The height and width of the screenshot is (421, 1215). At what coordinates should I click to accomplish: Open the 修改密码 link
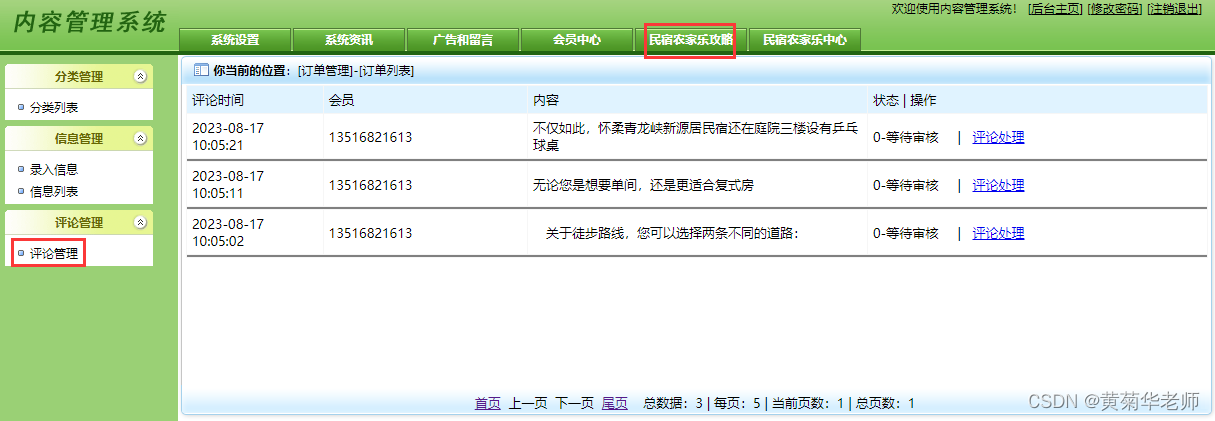pyautogui.click(x=1115, y=9)
